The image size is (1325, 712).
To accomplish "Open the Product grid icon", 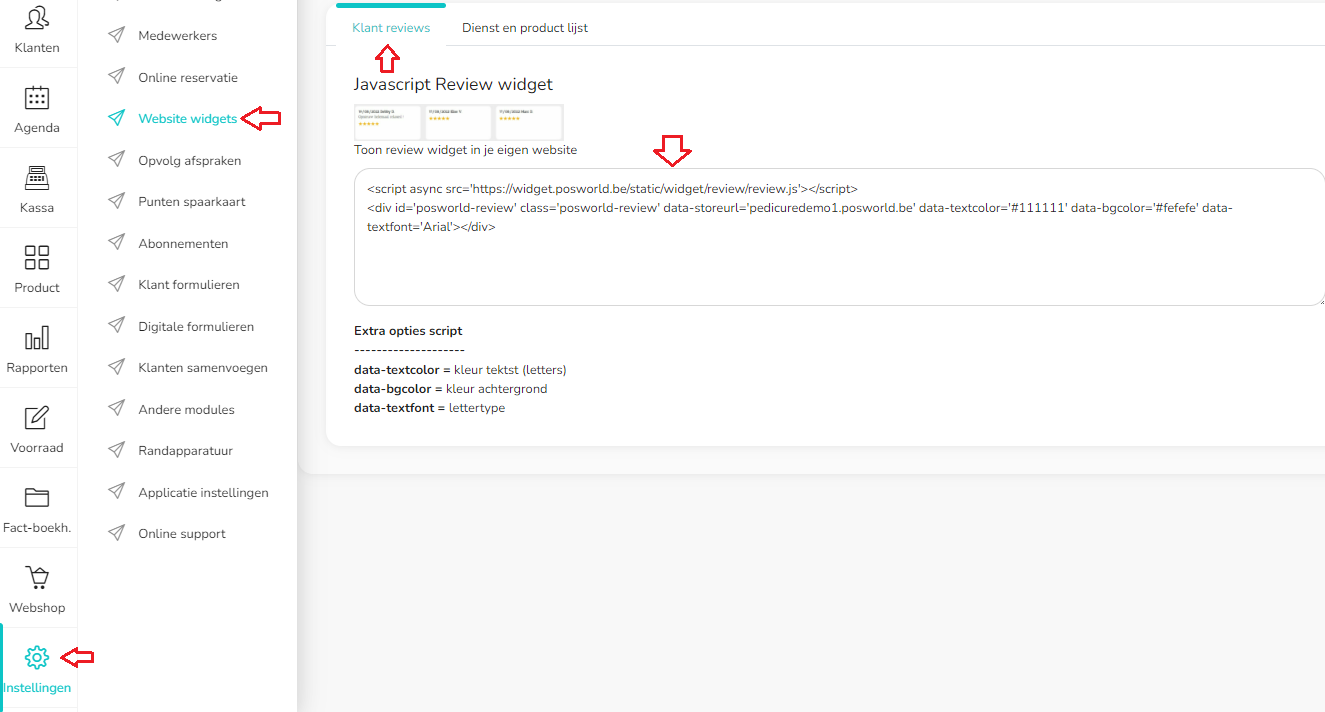I will click(x=37, y=257).
